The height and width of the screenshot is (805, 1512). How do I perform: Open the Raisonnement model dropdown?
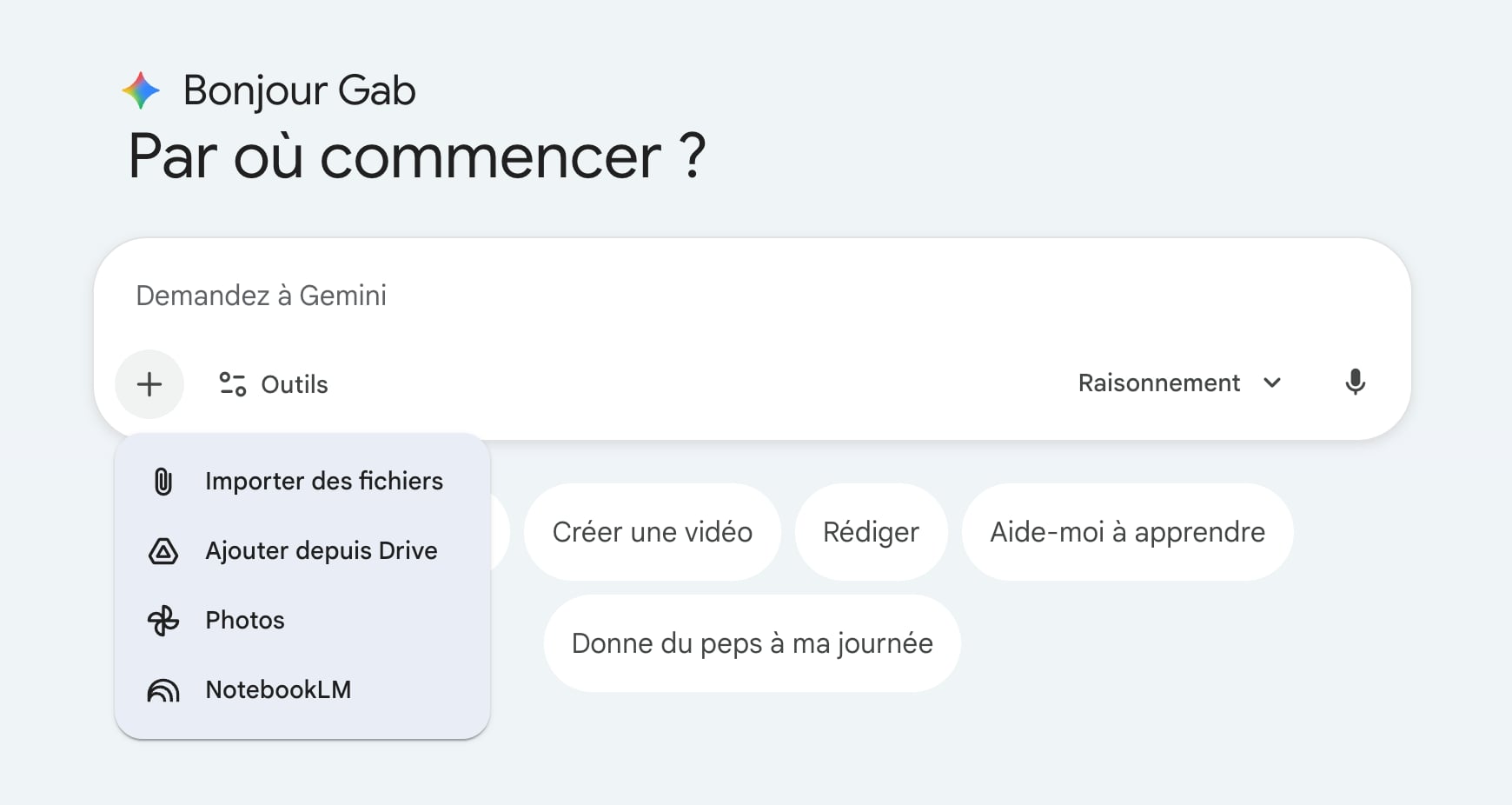coord(1158,383)
